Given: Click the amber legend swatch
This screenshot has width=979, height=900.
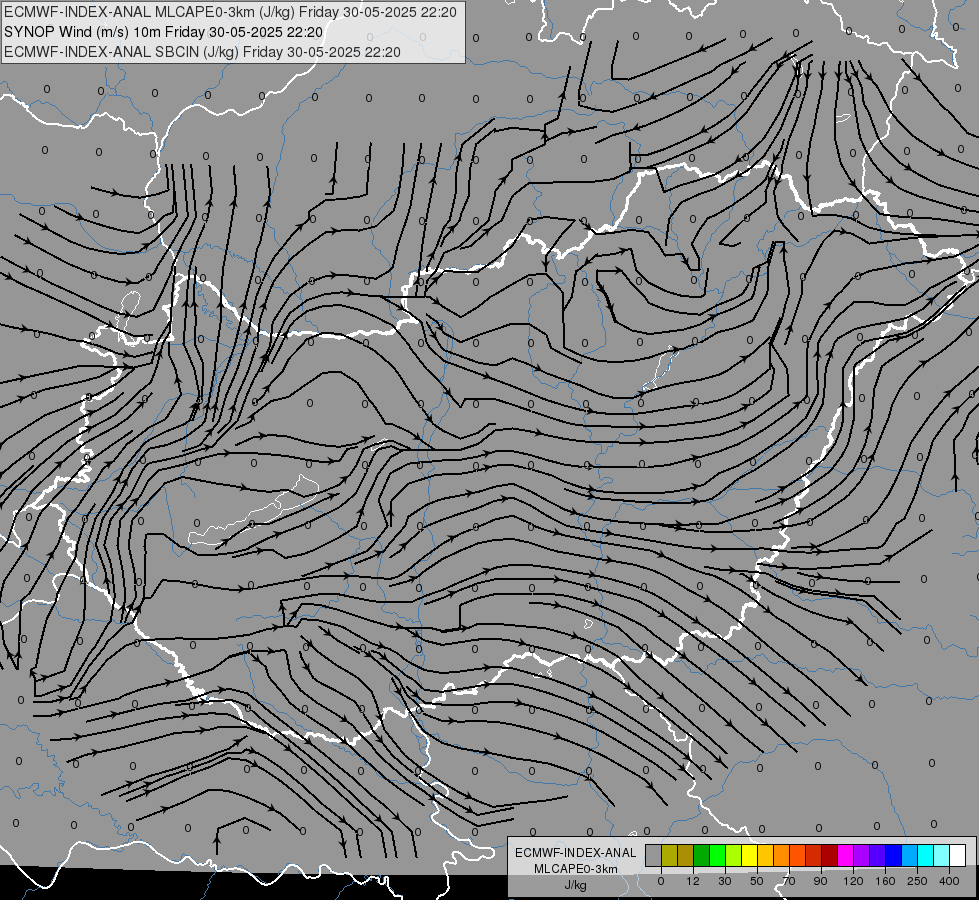Looking at the screenshot, I should click(765, 855).
